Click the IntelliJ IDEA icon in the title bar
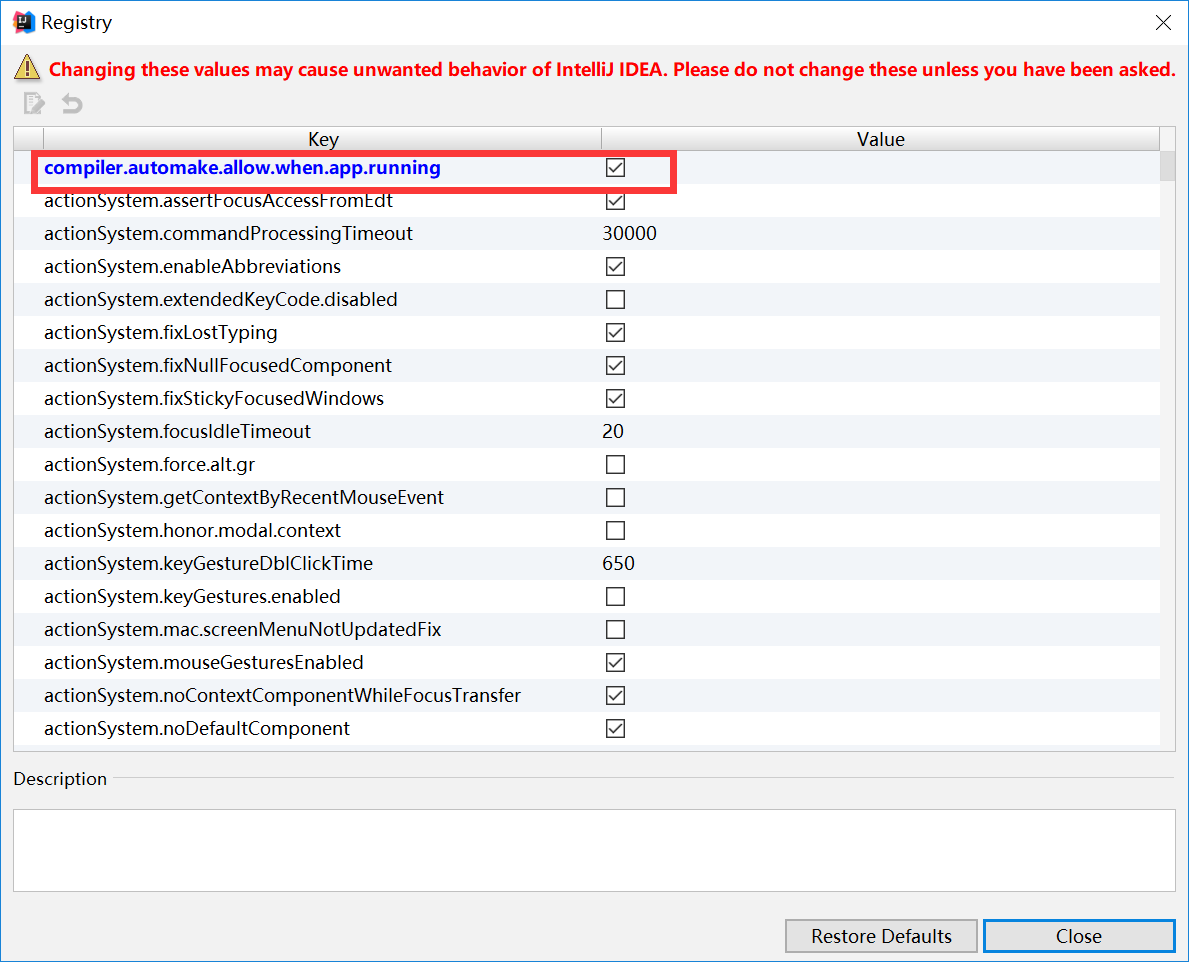Screen dimensions: 1189x962 click(24, 23)
